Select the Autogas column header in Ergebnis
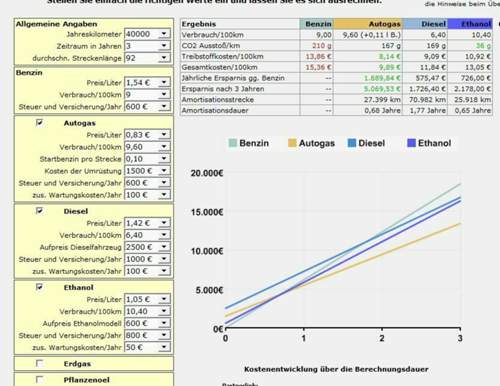The image size is (500, 386). coord(368,24)
